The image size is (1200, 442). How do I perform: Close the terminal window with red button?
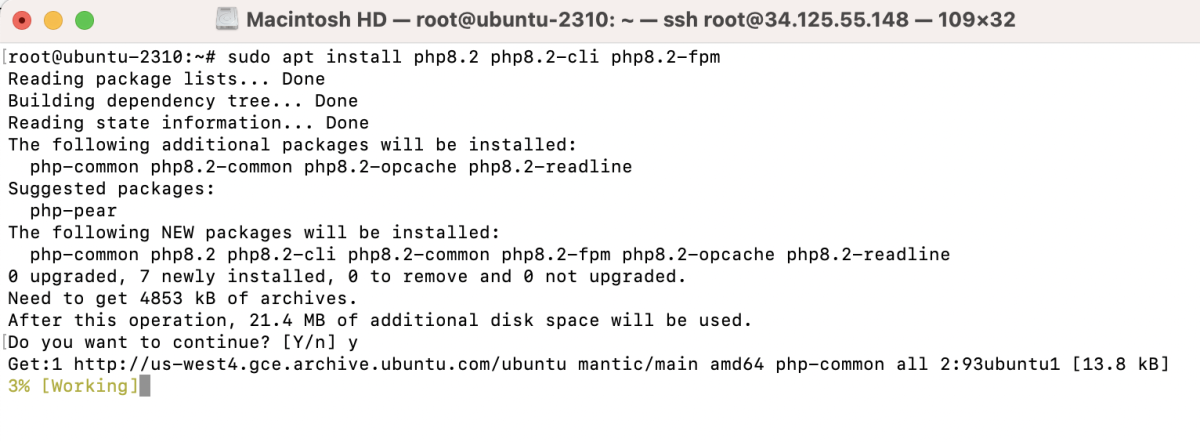24,20
